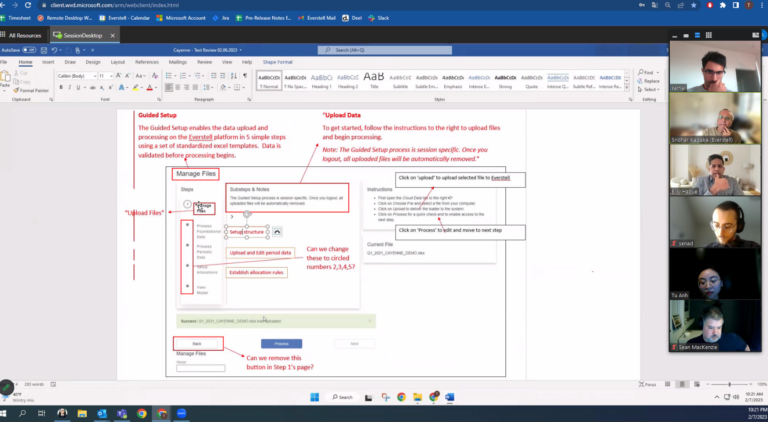
Task: Open the font name dropdown (Calibri Body)
Action: tap(75, 75)
